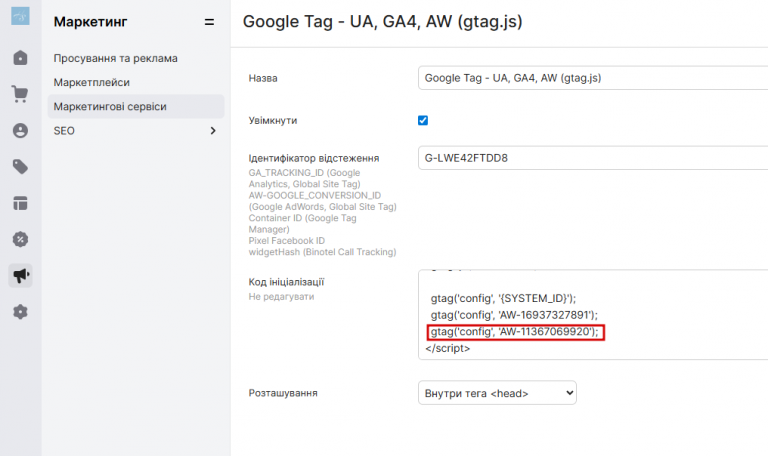This screenshot has height=456, width=768.
Task: Select Маркетингові сервіси menu item
Action: pyautogui.click(x=136, y=106)
